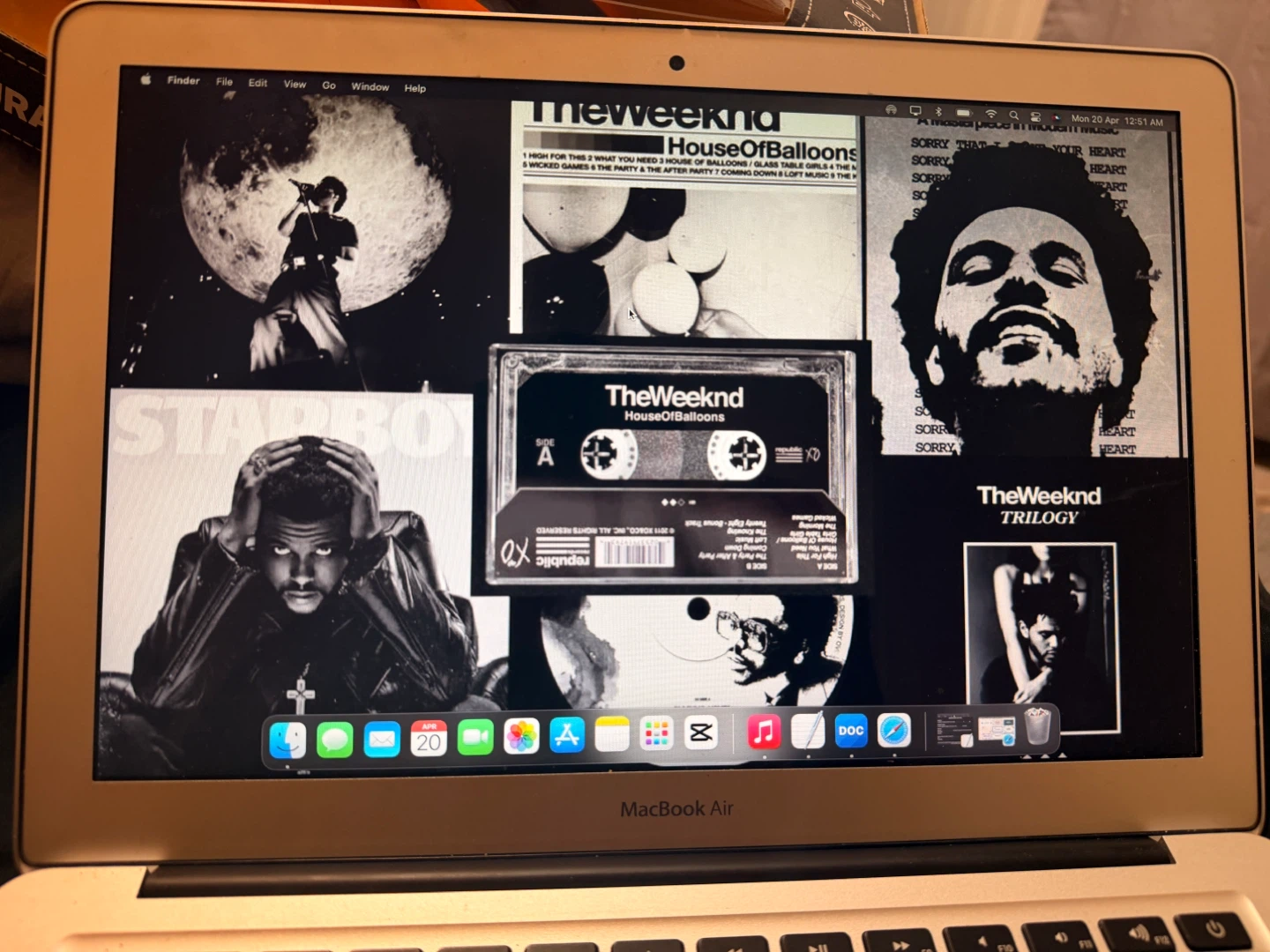Open the Go menu
1270x952 pixels.
329,86
